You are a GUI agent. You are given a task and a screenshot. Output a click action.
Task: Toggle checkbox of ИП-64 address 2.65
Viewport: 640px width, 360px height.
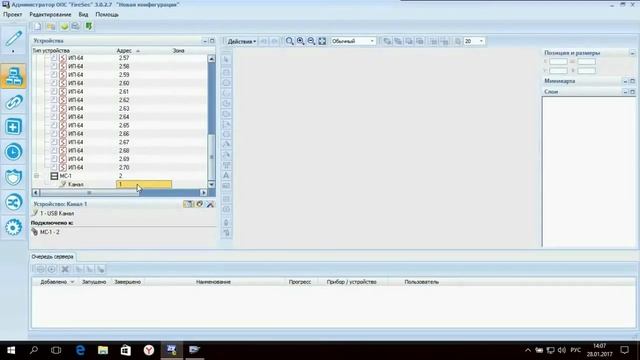[54, 125]
